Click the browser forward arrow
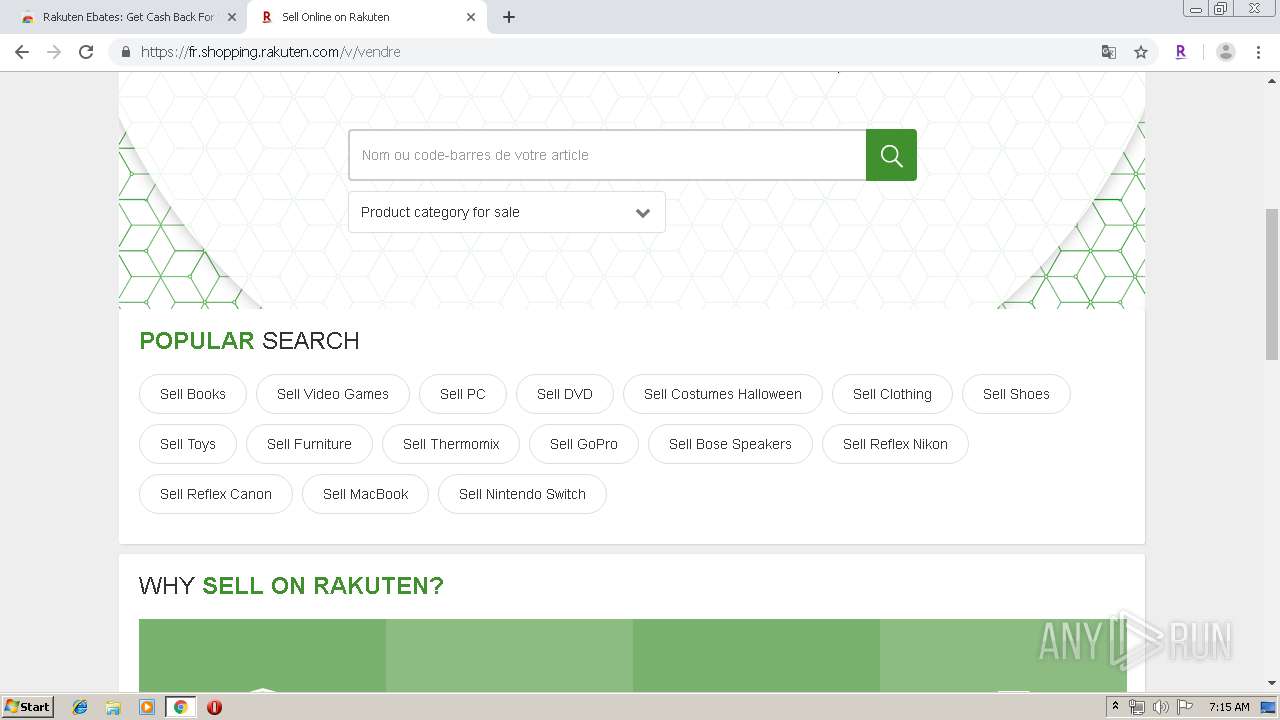This screenshot has height=720, width=1280. 54,52
